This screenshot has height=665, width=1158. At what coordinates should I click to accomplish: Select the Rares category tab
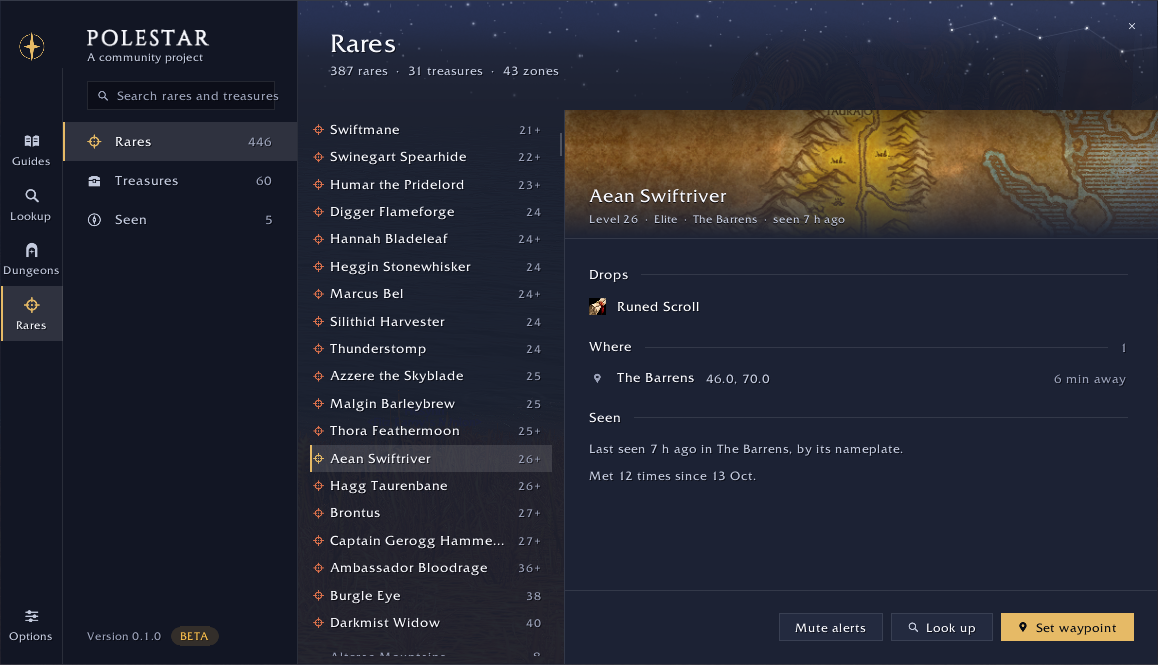click(180, 141)
